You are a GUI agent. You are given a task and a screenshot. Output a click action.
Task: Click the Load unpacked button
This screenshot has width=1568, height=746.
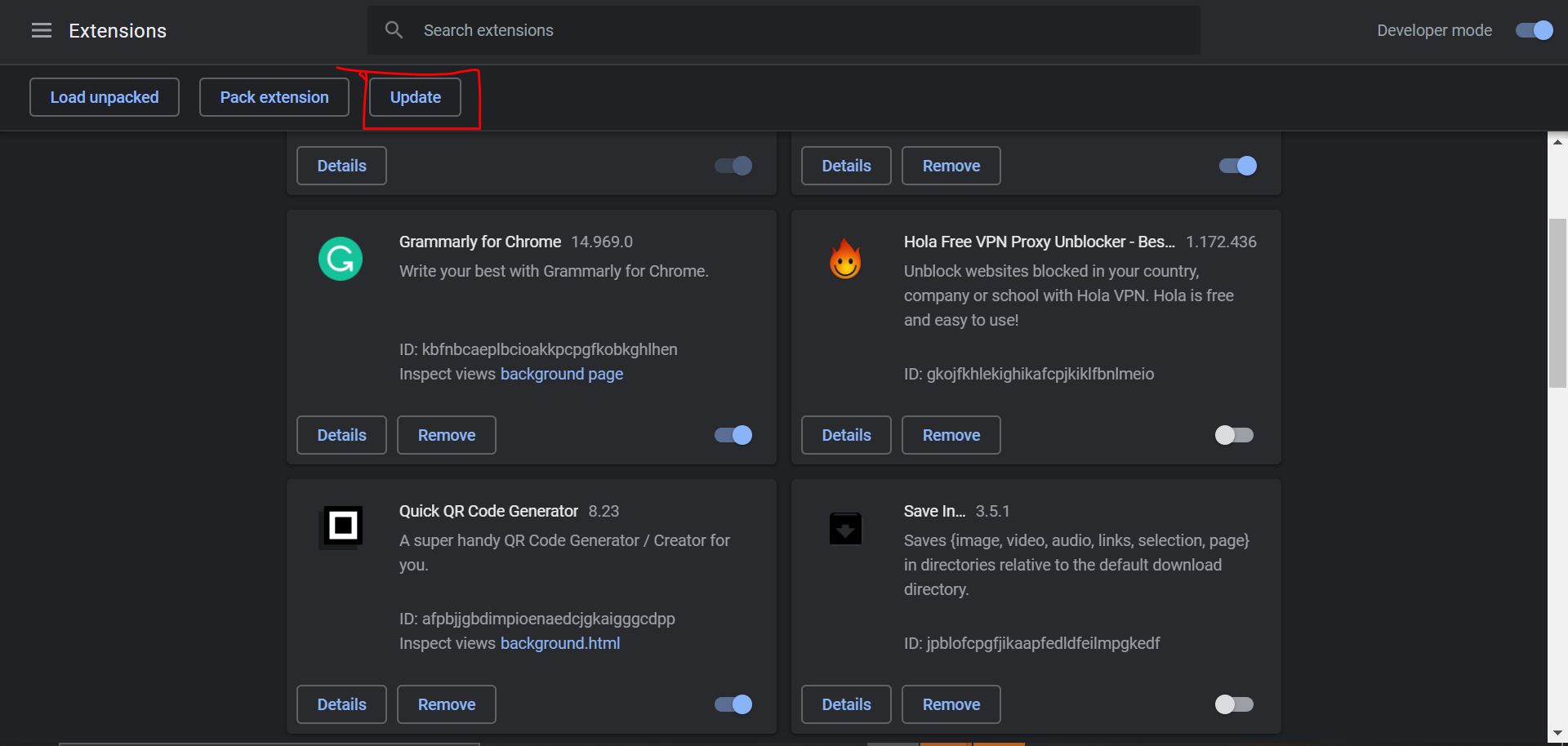pyautogui.click(x=104, y=96)
